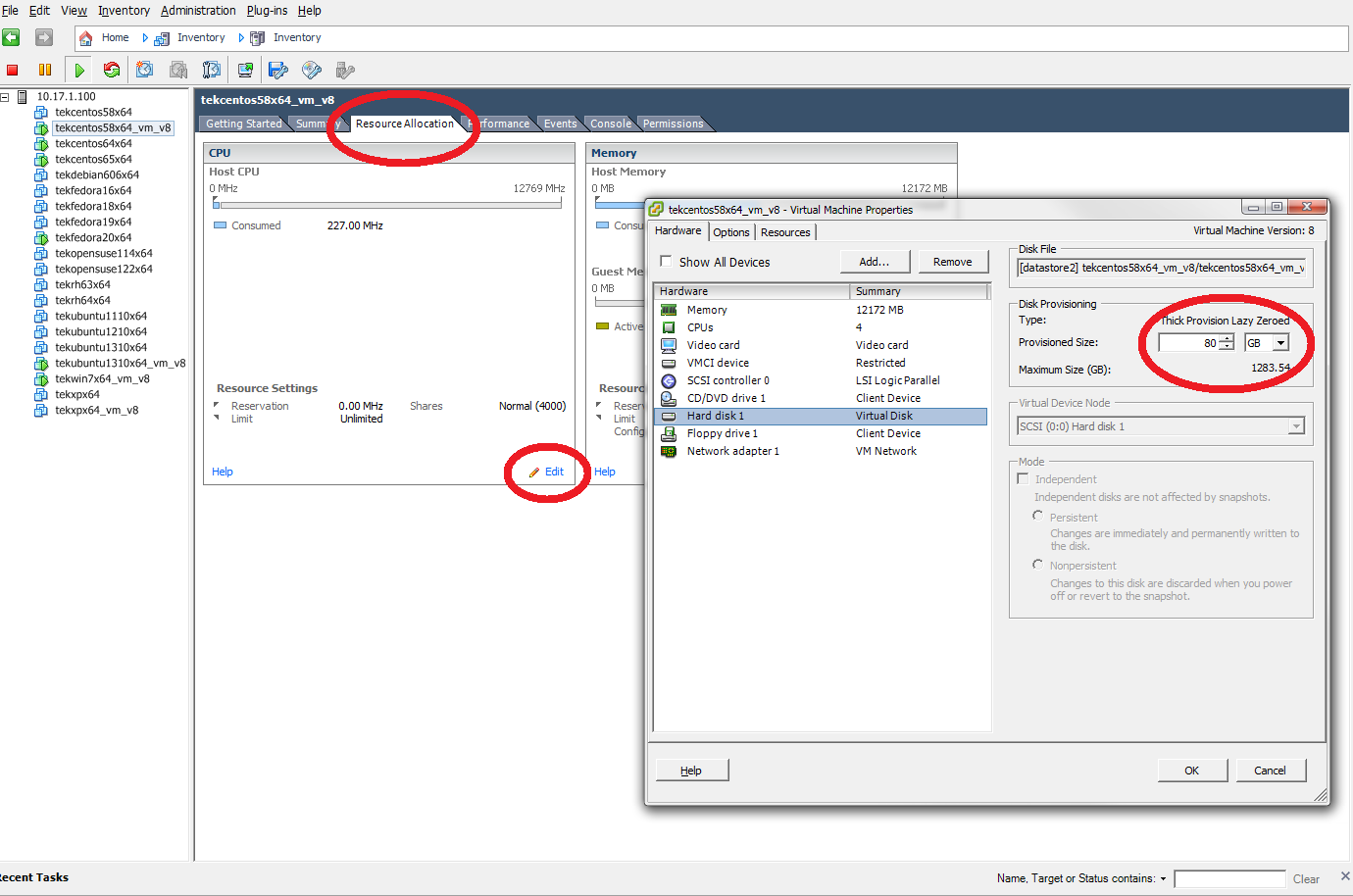Power on the VM with the green play icon

[x=79, y=70]
